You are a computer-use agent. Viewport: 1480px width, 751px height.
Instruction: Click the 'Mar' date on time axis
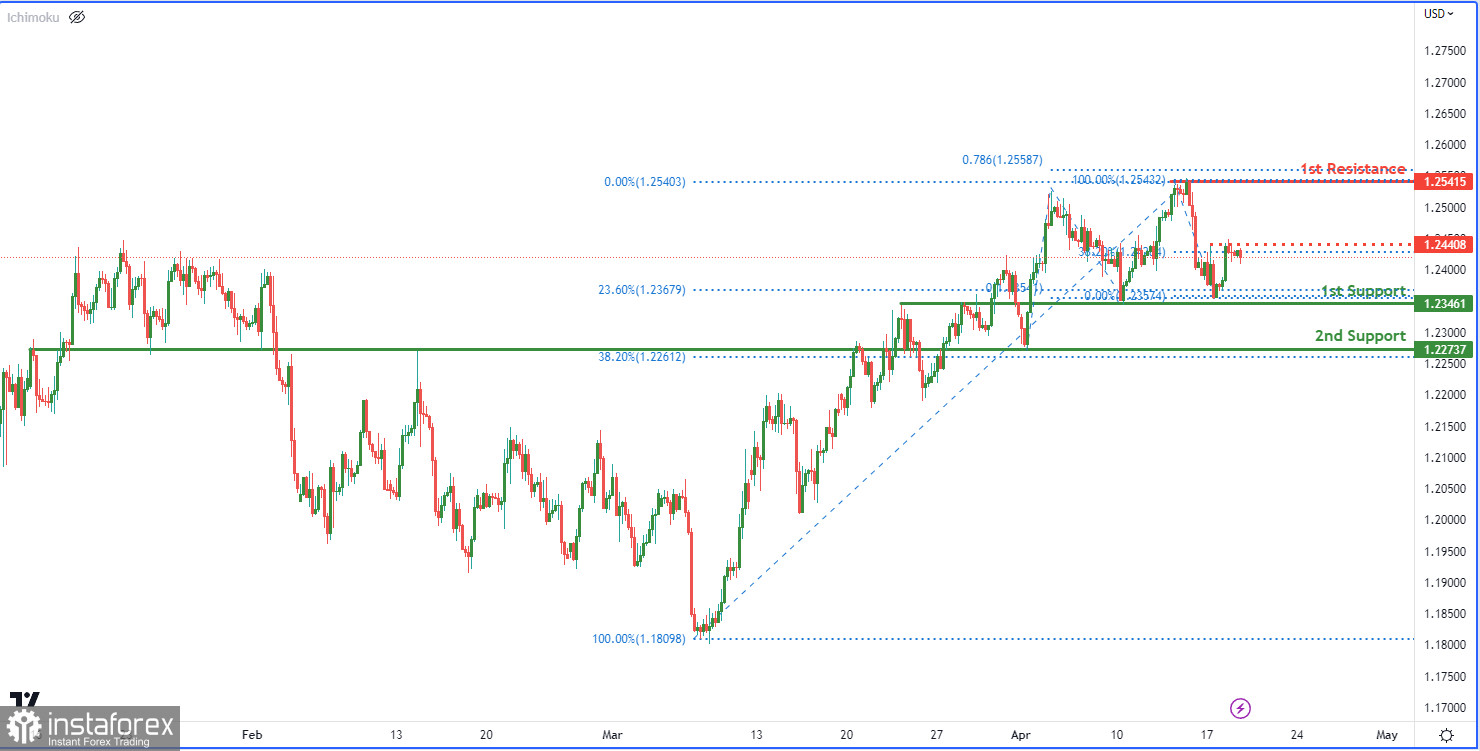click(612, 735)
